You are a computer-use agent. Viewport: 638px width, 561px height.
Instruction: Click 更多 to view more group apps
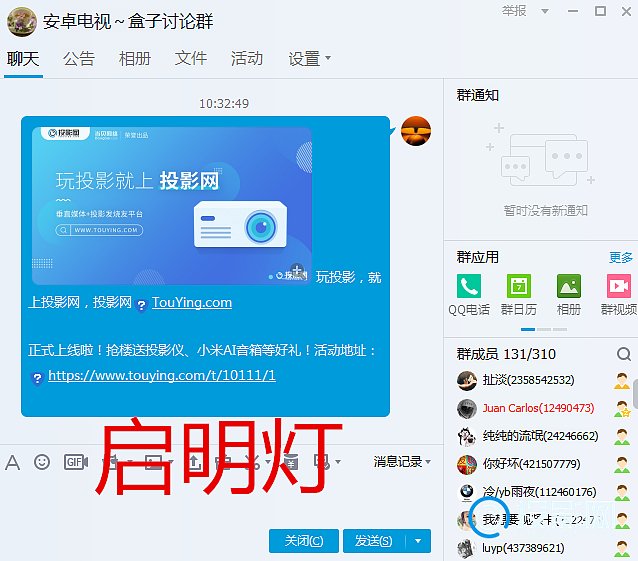click(621, 258)
